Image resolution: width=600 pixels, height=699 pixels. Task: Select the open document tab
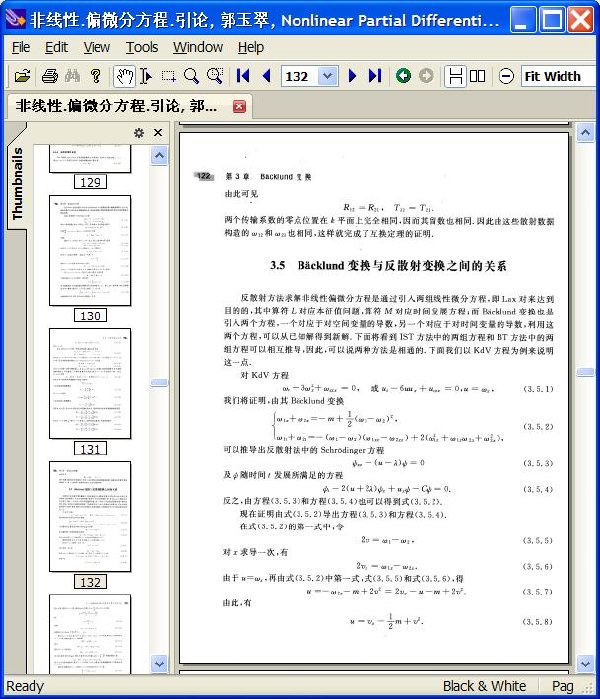point(128,107)
